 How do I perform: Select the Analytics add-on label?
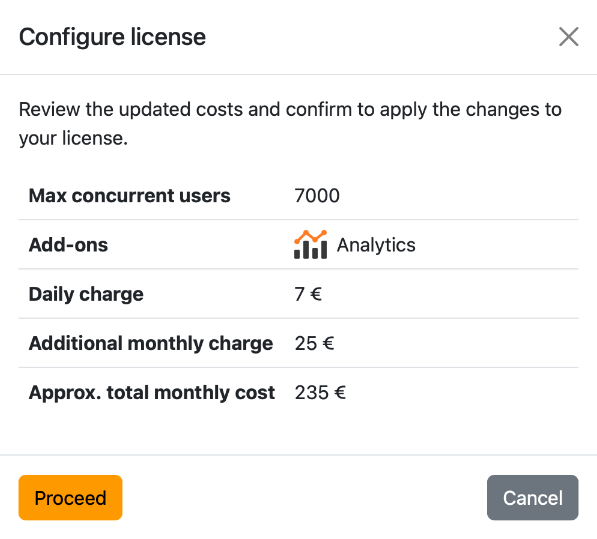click(x=376, y=245)
